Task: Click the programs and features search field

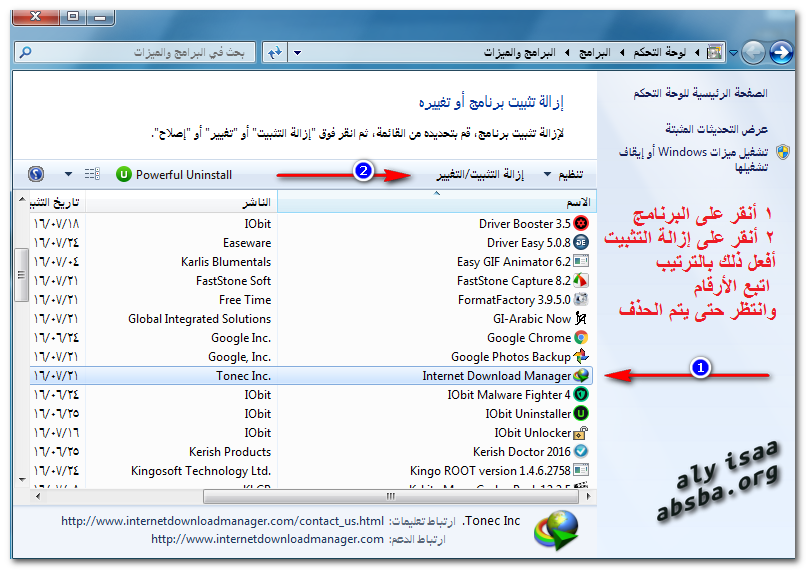Action: (135, 51)
